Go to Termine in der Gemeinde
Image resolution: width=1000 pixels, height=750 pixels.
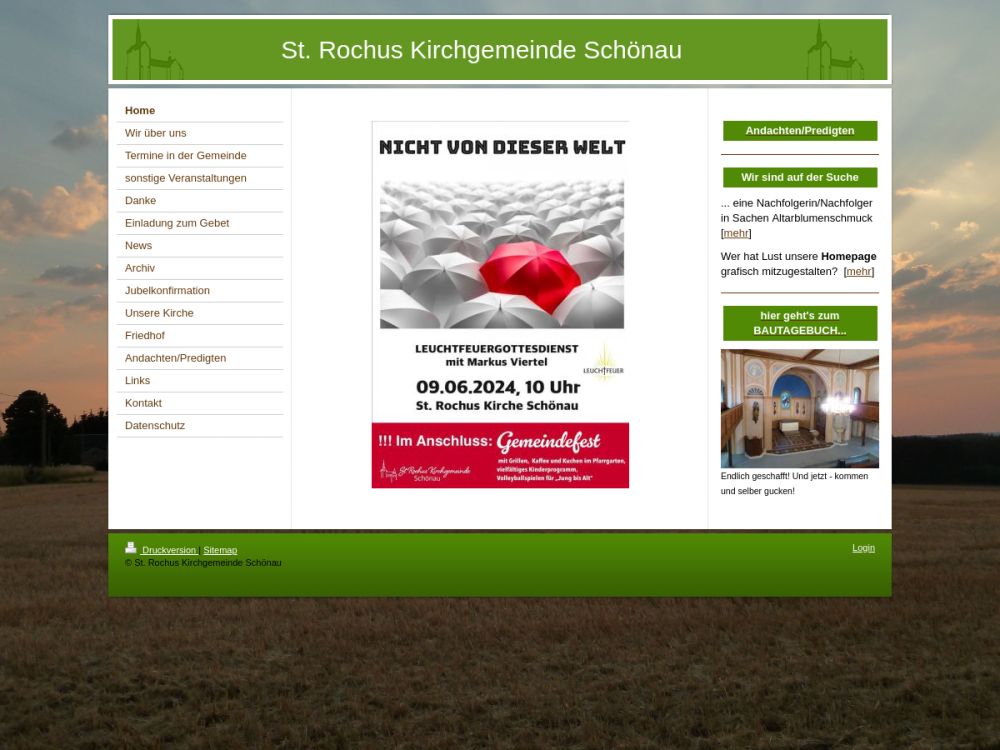(185, 156)
